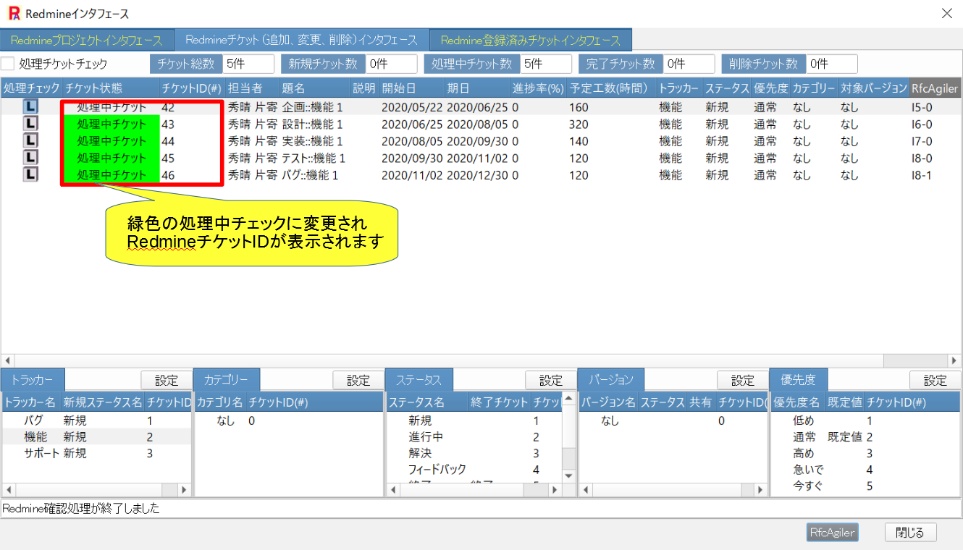
Task: Select tracker row サポート
Action: pos(96,453)
